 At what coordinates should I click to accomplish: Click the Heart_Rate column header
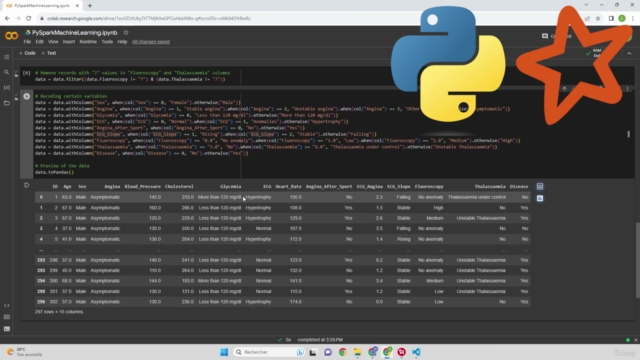[x=288, y=187]
